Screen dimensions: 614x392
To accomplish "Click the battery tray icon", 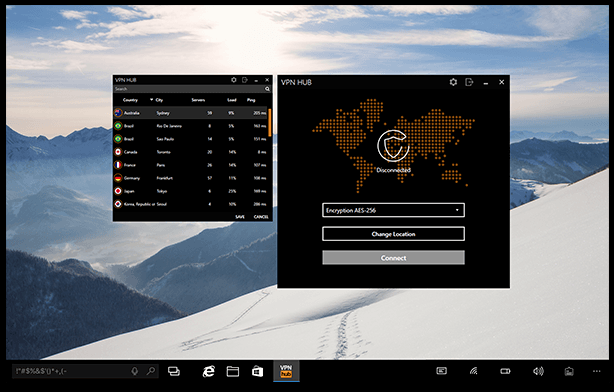I will click(x=506, y=371).
